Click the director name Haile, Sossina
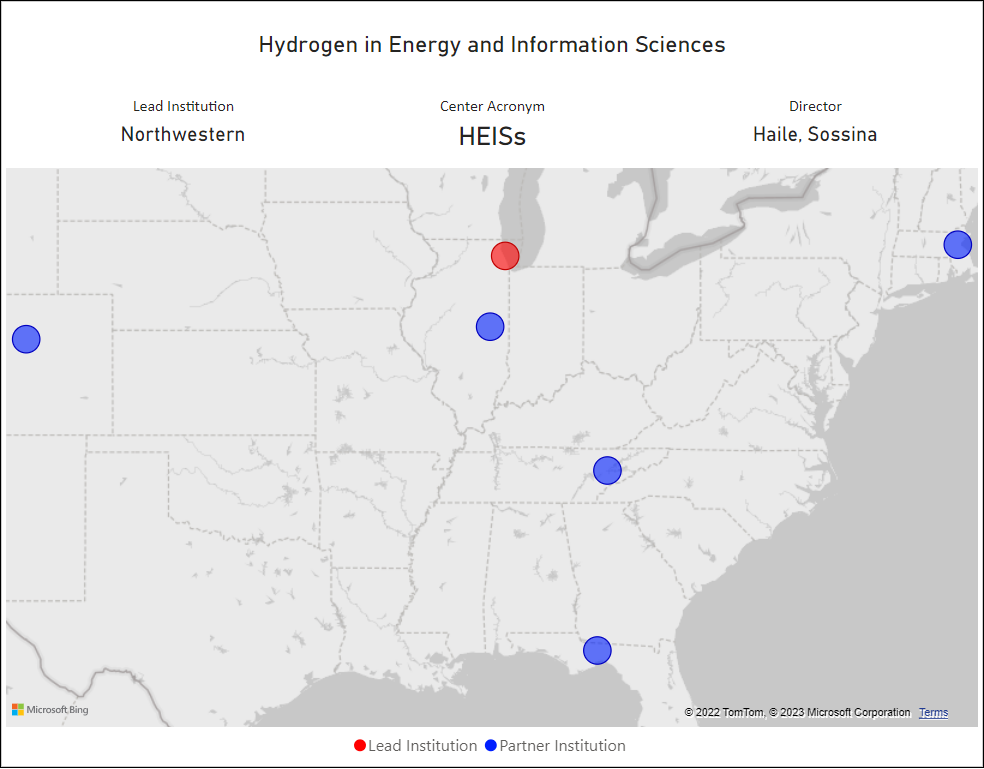Viewport: 984px width, 769px height. click(815, 134)
